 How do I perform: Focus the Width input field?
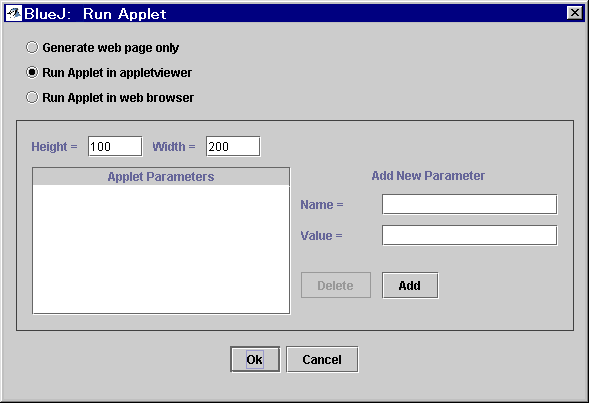233,146
